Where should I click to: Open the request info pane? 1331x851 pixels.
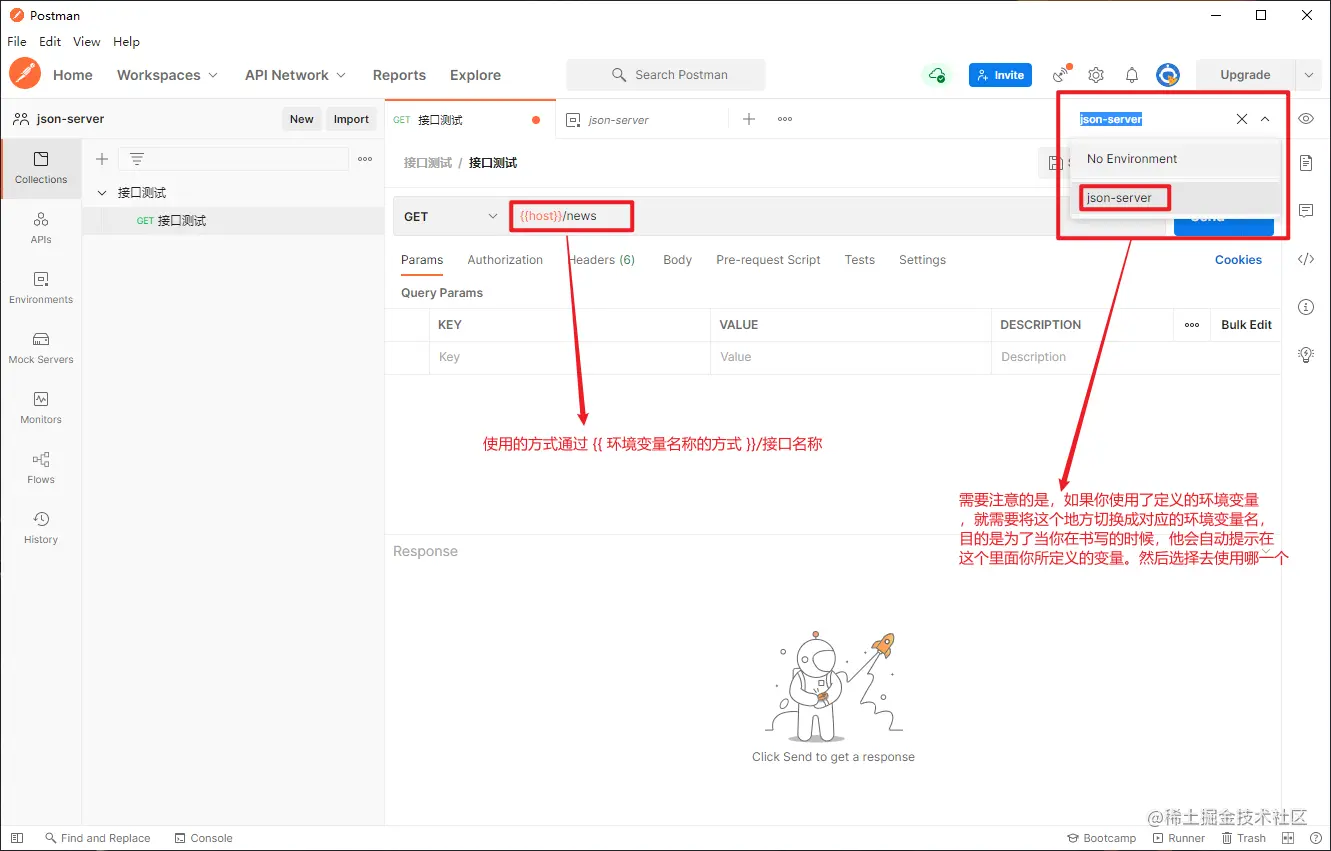pos(1306,306)
